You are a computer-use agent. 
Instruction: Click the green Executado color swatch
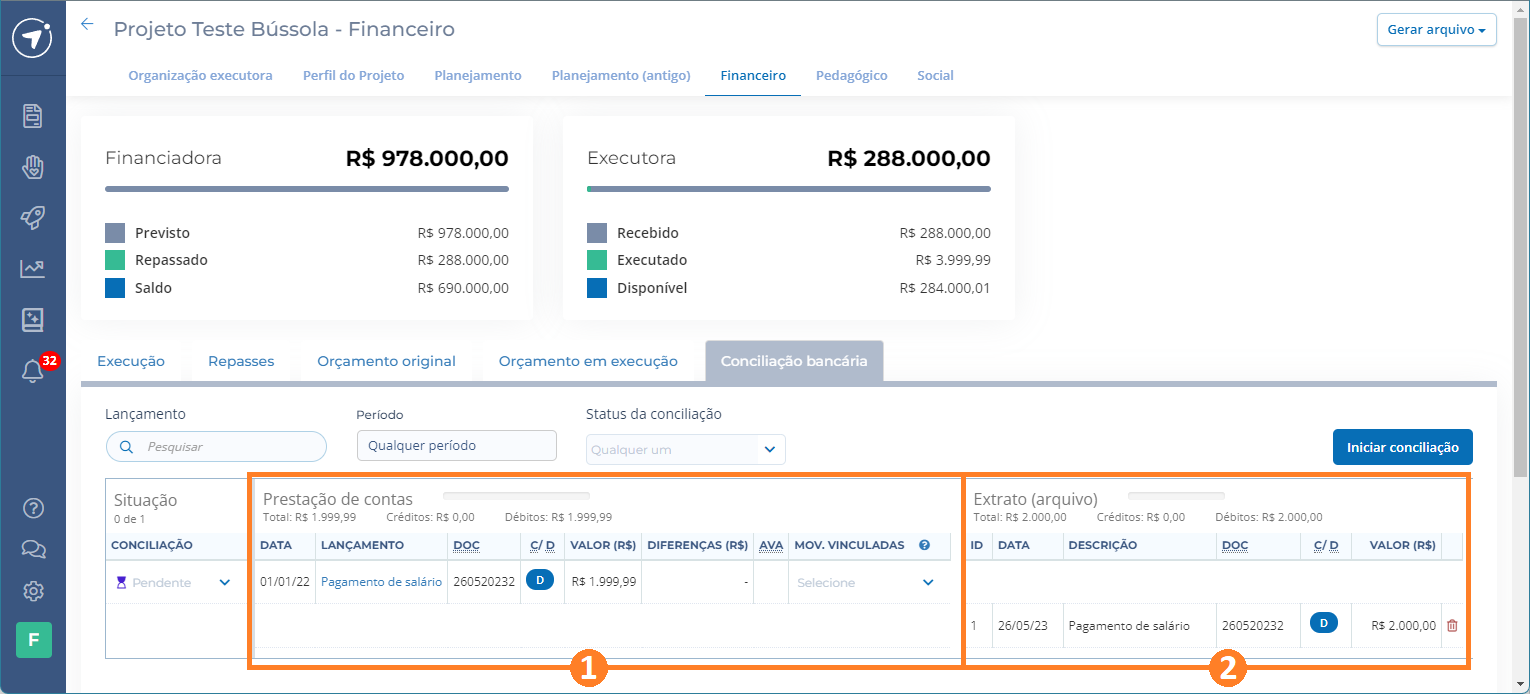(x=597, y=260)
